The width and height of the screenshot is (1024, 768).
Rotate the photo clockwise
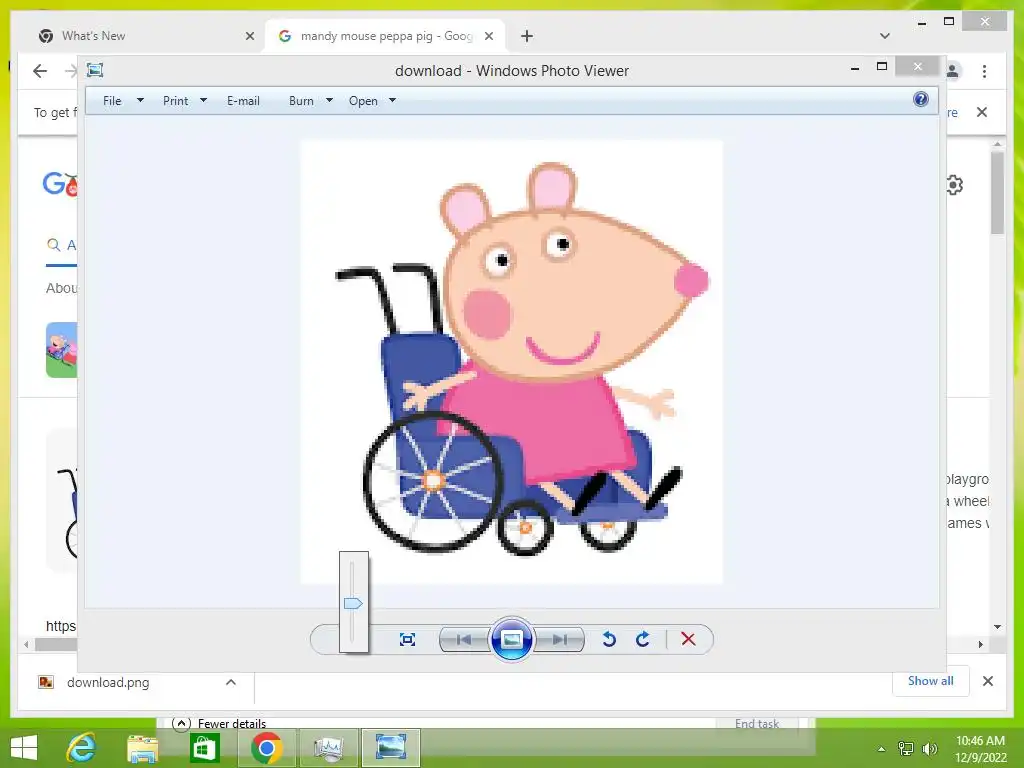[643, 639]
